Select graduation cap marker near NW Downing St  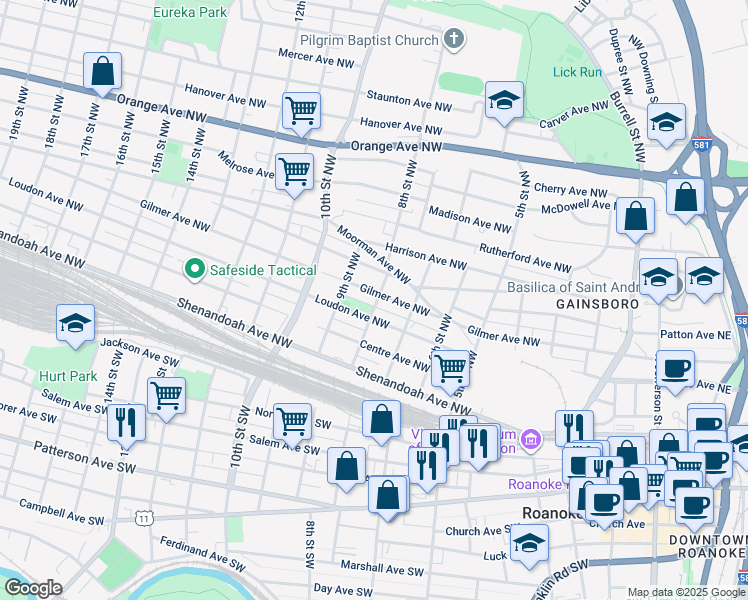[x=666, y=124]
